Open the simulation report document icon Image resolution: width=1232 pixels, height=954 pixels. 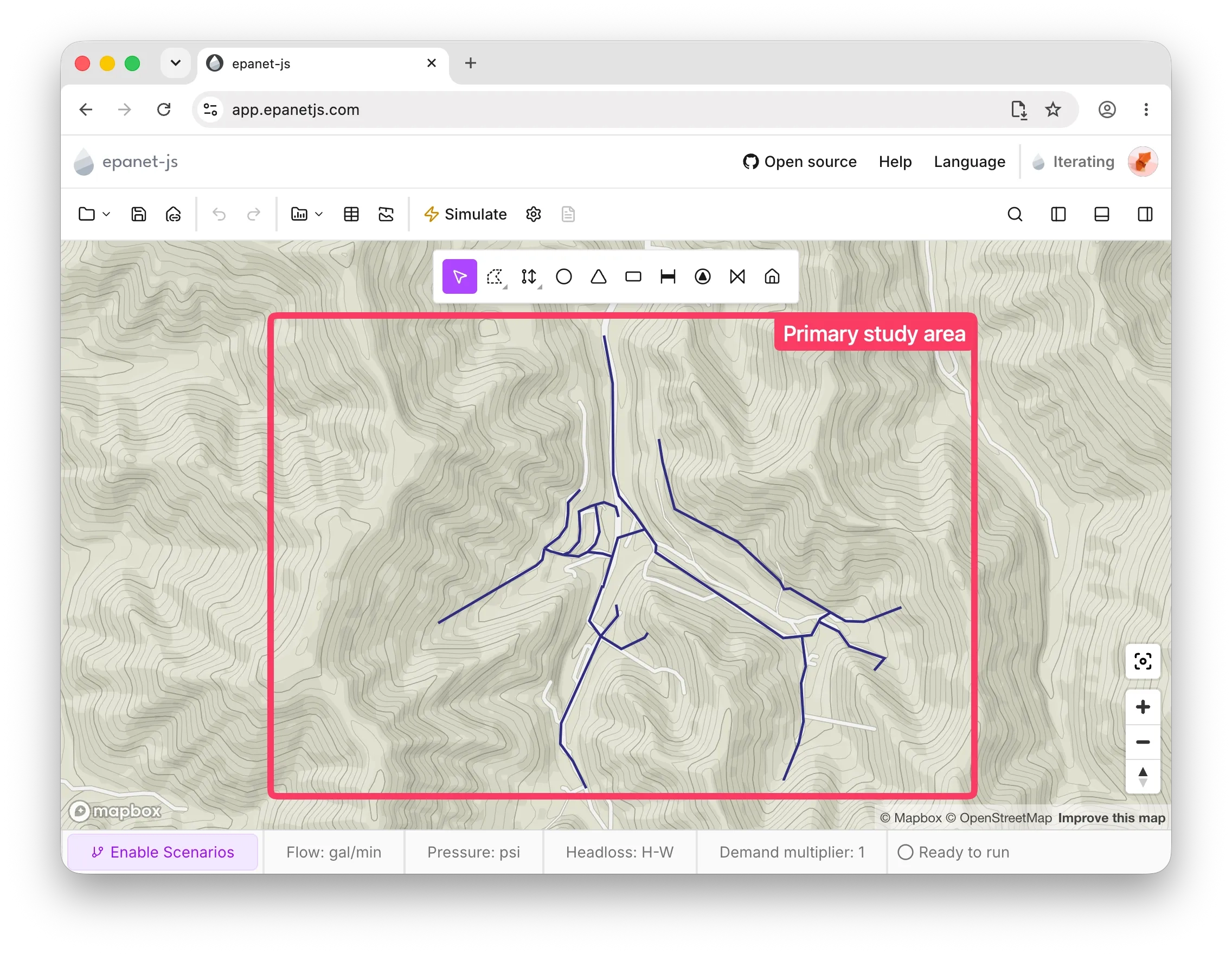[x=568, y=214]
